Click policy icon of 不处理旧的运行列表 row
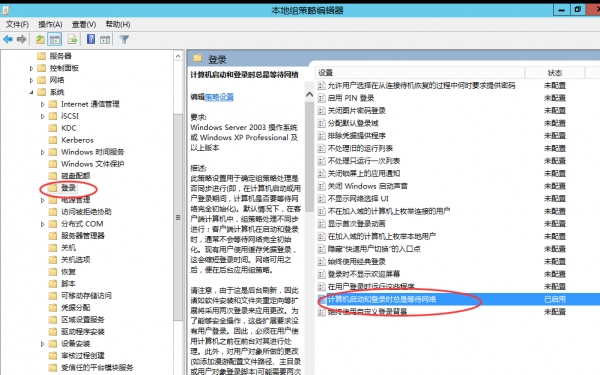Viewport: 600px width, 375px height. click(321, 148)
